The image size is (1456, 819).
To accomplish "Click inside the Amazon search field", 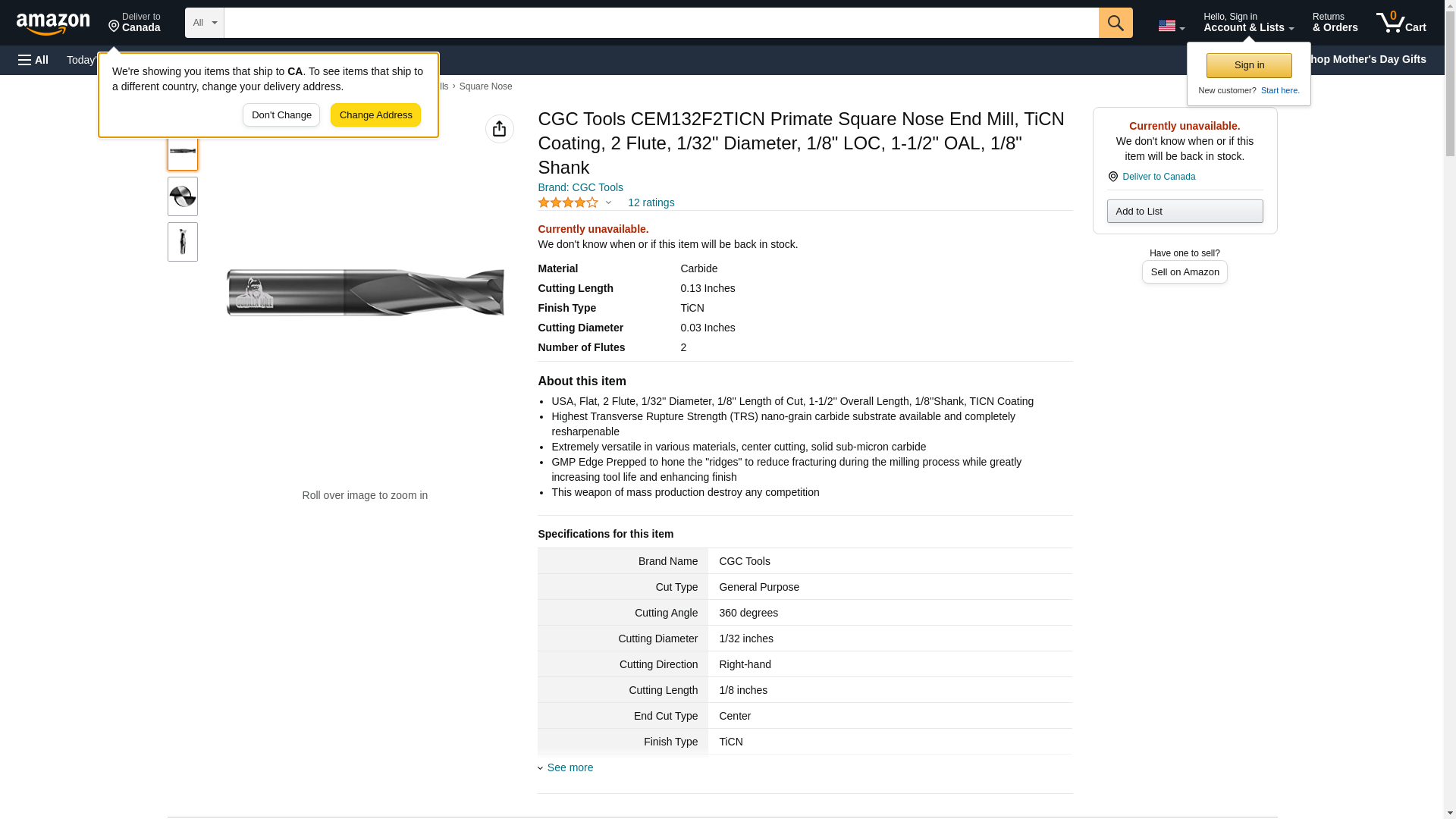I will pyautogui.click(x=661, y=23).
